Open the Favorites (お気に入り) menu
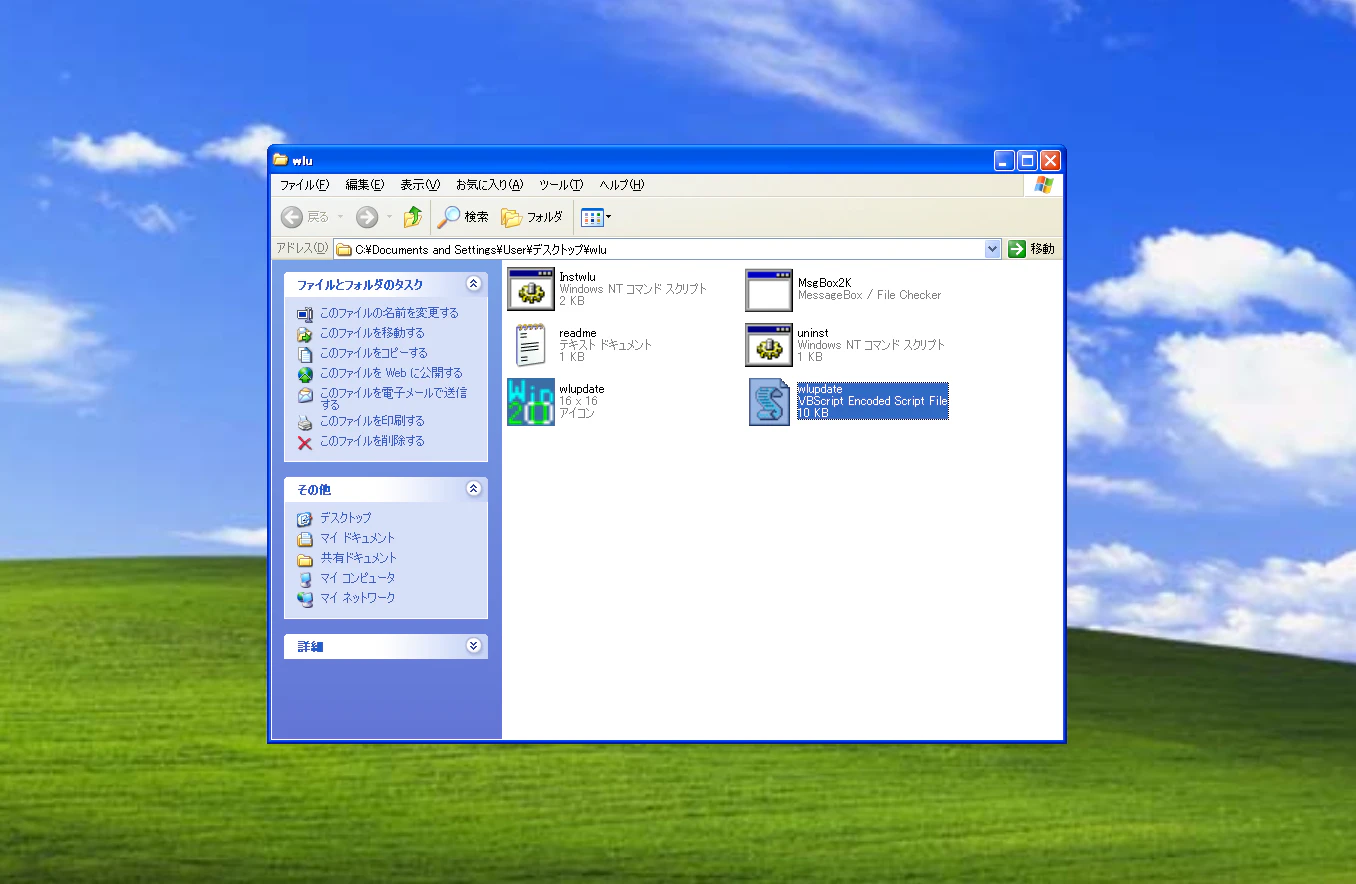The width and height of the screenshot is (1356, 884). click(489, 185)
